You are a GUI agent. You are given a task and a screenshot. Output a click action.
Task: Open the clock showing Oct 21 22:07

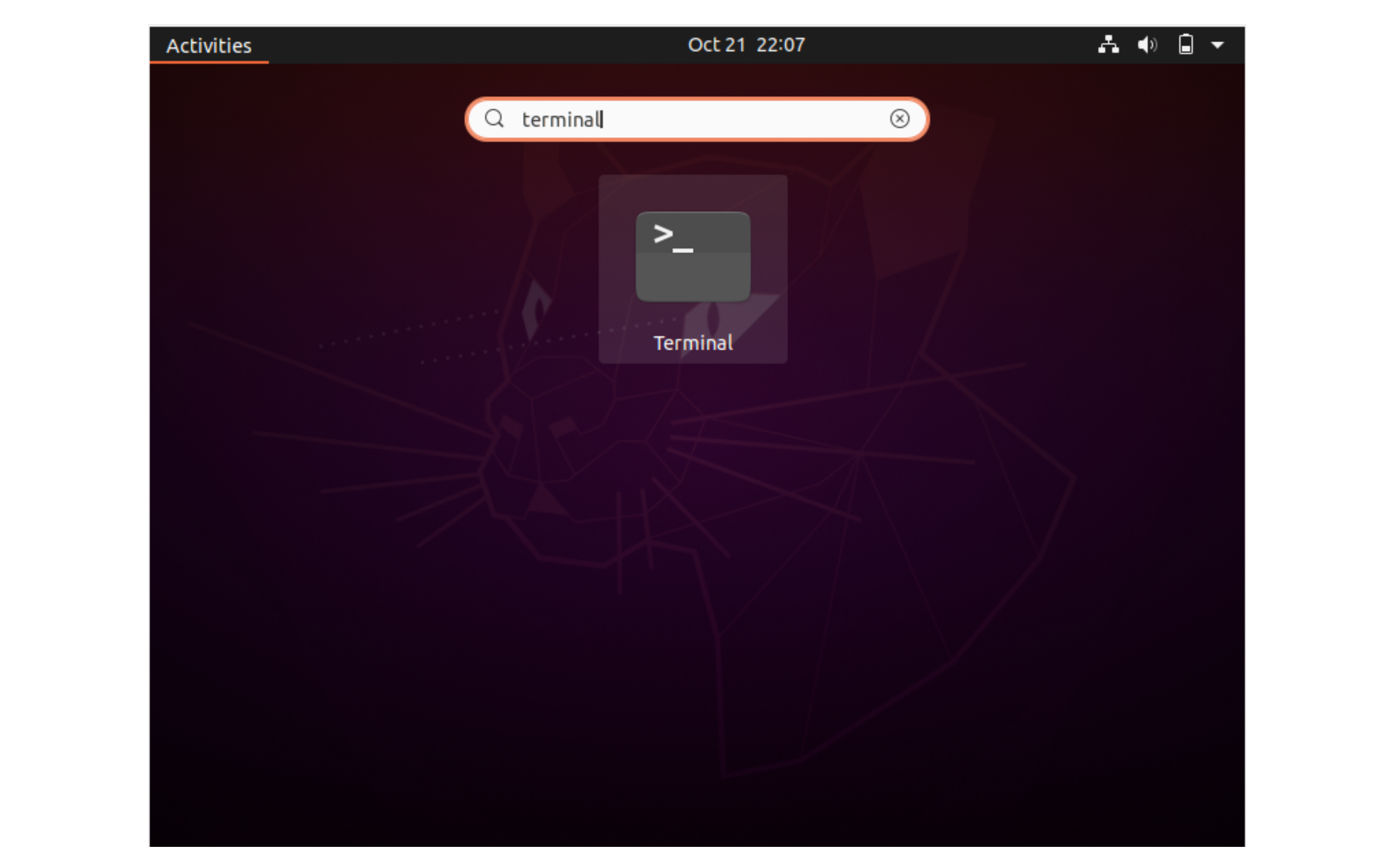coord(746,45)
